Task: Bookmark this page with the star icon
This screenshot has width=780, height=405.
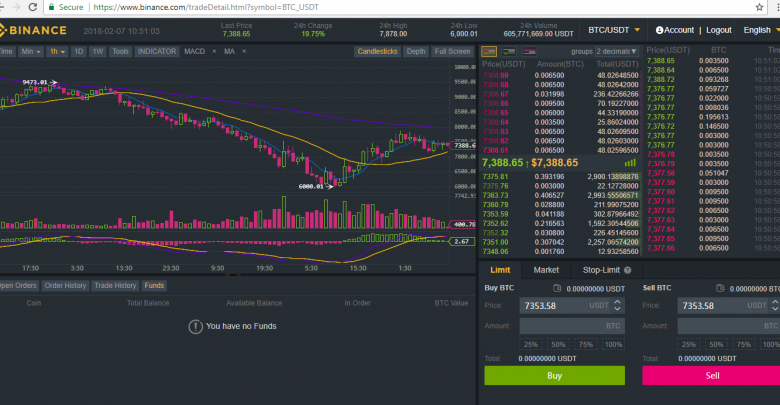Action: 758,6
